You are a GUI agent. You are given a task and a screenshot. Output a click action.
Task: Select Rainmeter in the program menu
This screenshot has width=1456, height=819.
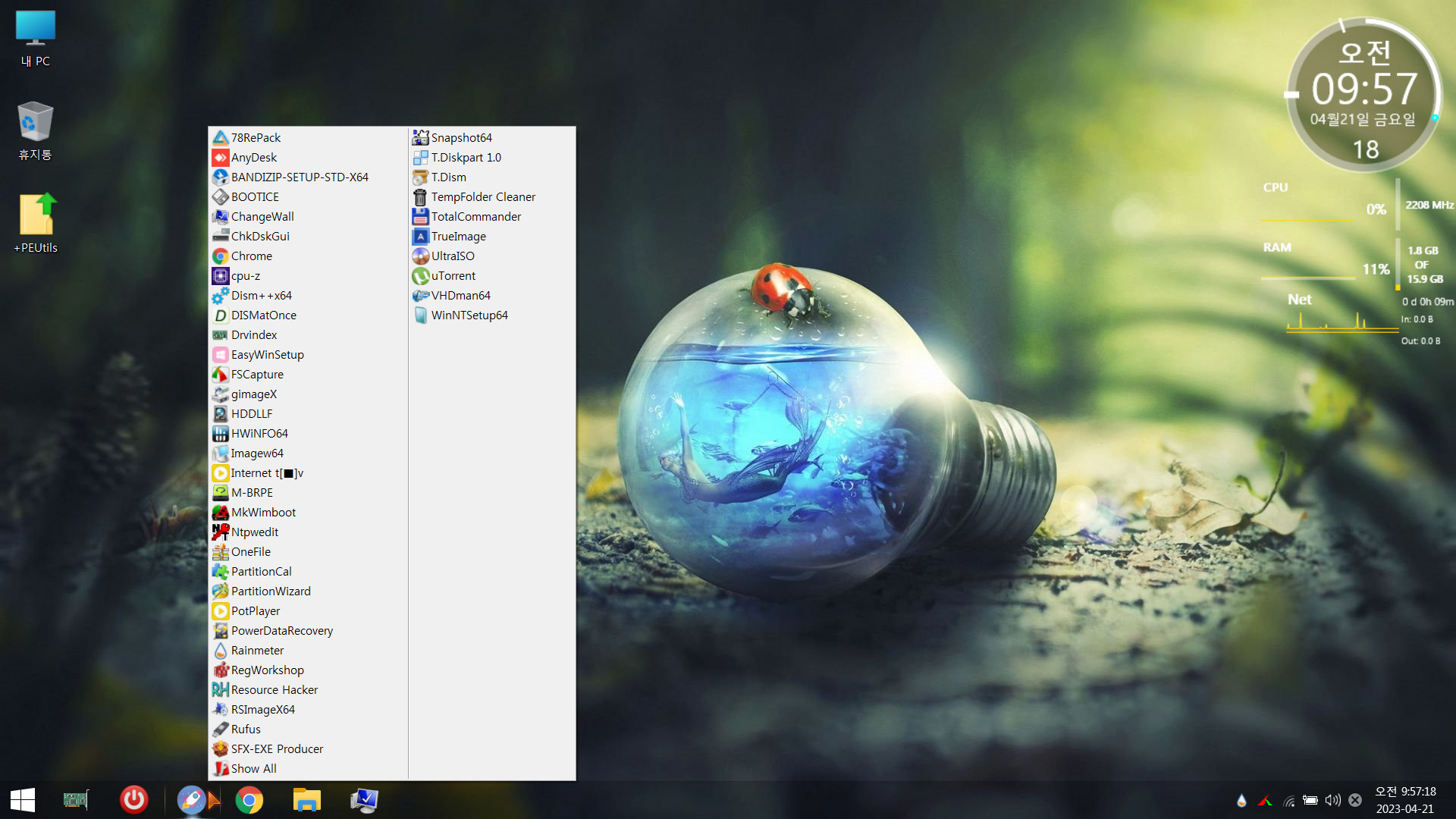click(309, 650)
